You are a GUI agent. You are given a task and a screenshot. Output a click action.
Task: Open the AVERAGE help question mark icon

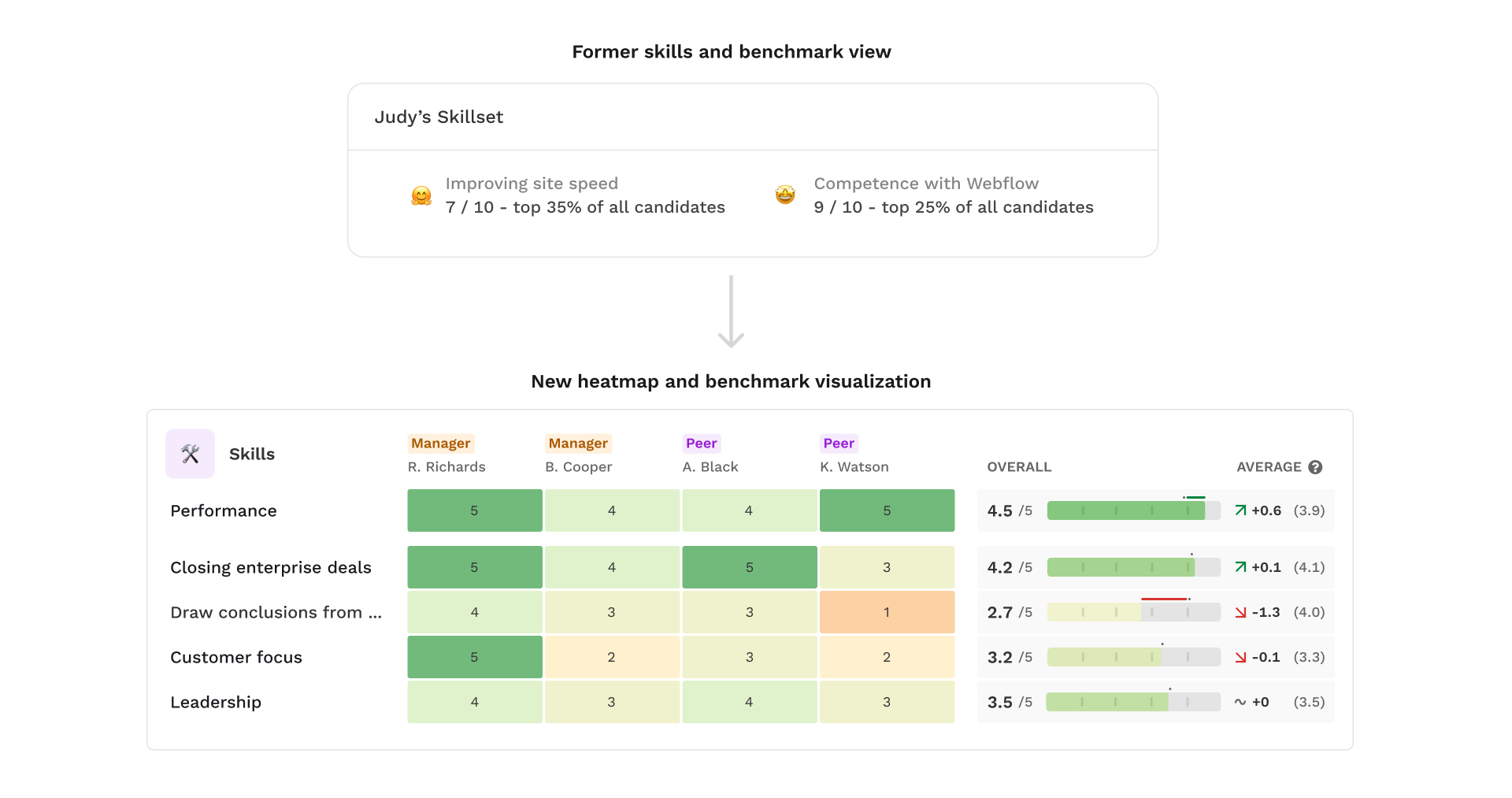tap(1315, 467)
